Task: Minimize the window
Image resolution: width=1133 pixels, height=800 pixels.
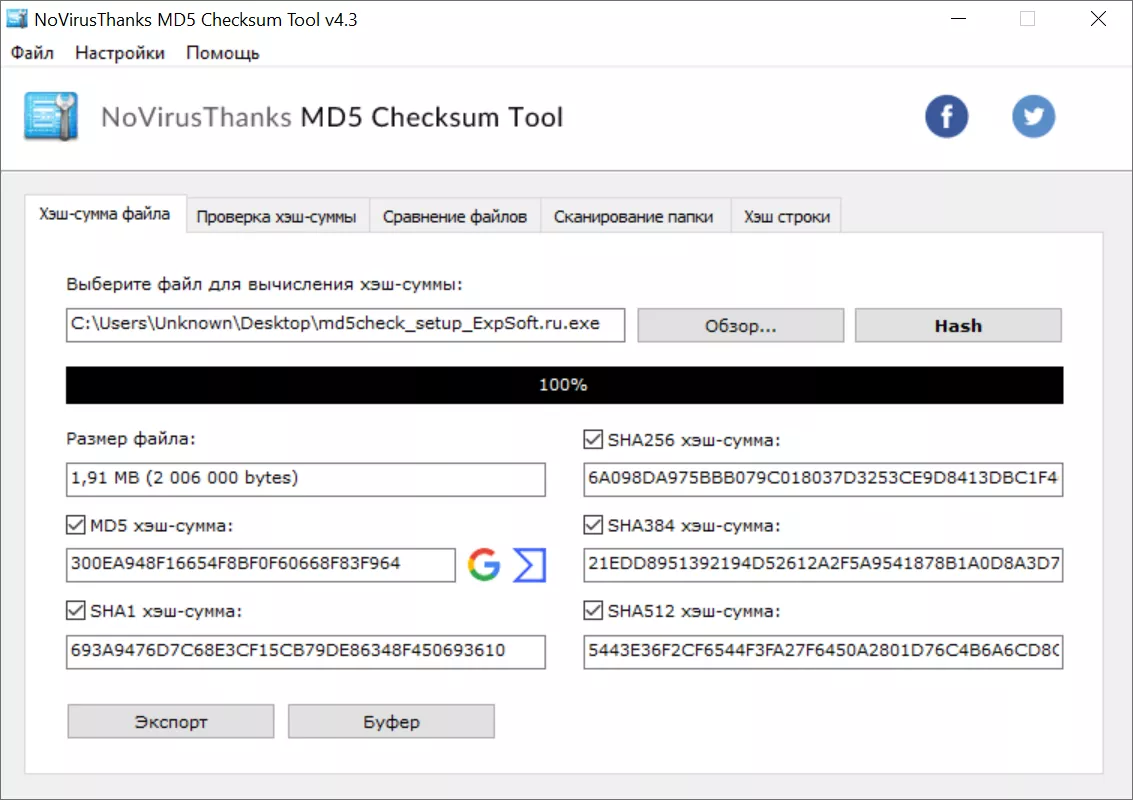Action: pyautogui.click(x=958, y=19)
